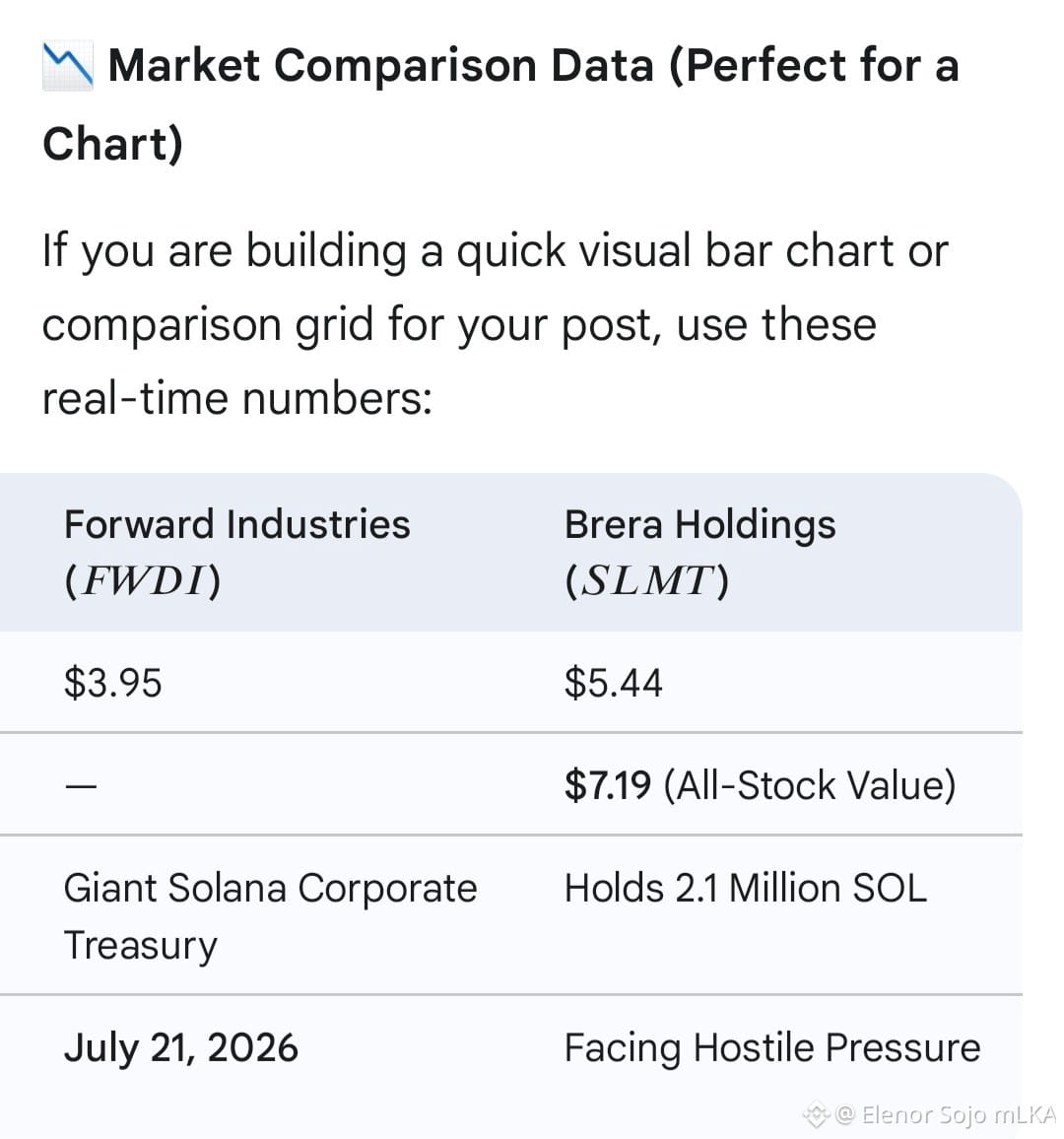Select the $3.95 price cell
This screenshot has height=1139, width=1064.
[x=112, y=683]
